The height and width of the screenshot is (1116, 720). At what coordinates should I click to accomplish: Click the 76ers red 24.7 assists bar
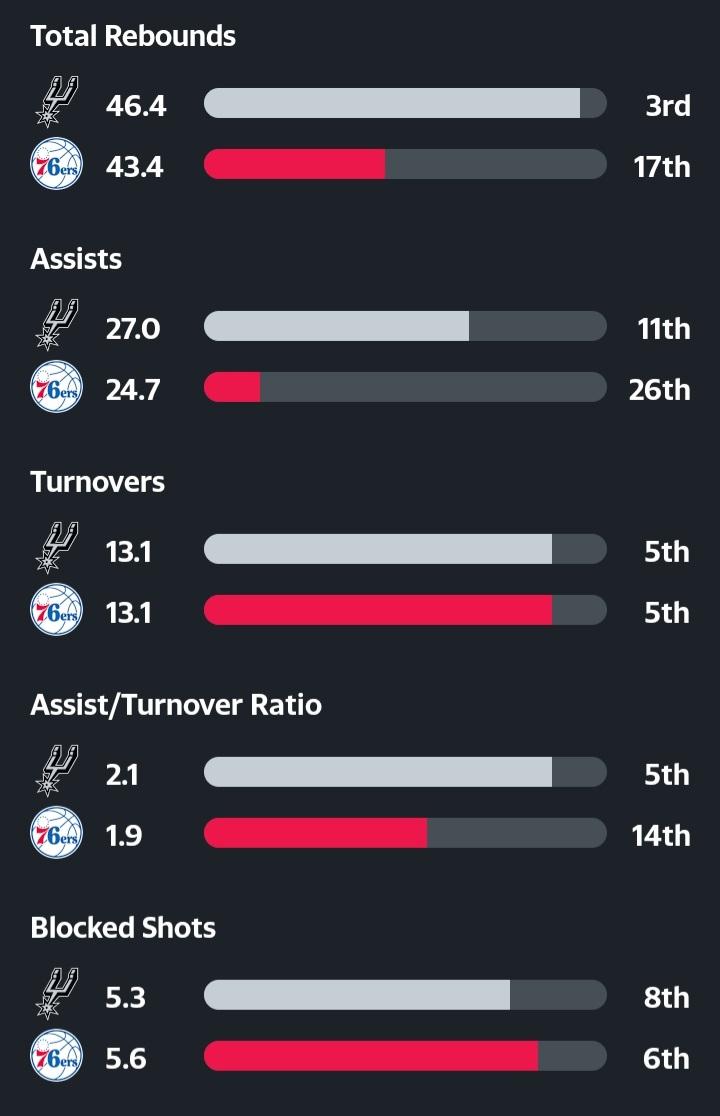tap(233, 388)
